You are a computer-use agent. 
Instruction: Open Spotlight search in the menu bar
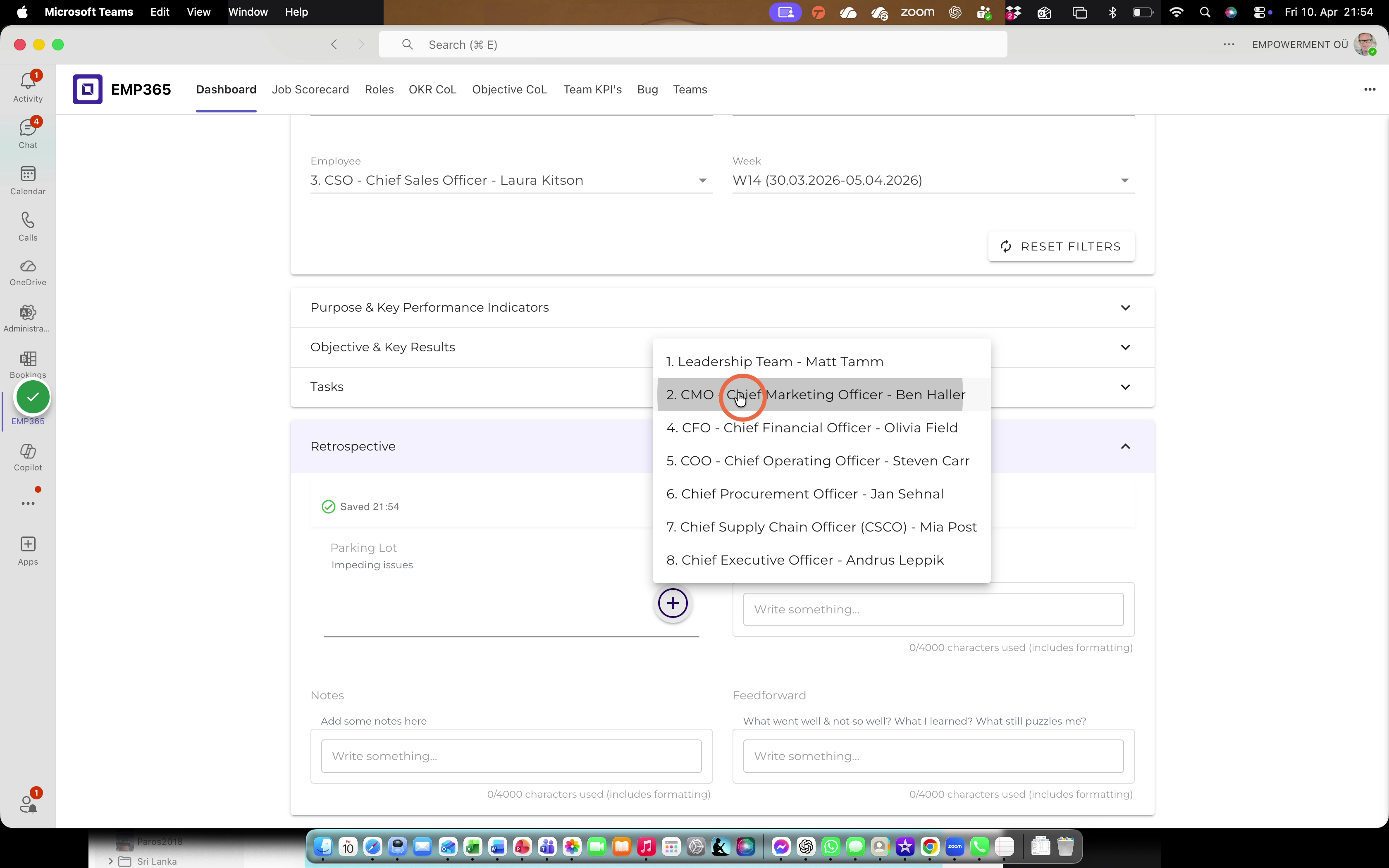click(1205, 12)
